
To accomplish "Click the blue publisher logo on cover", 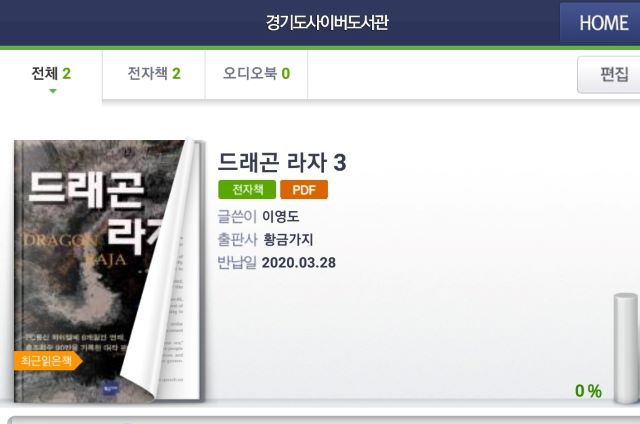I will 110,387.
